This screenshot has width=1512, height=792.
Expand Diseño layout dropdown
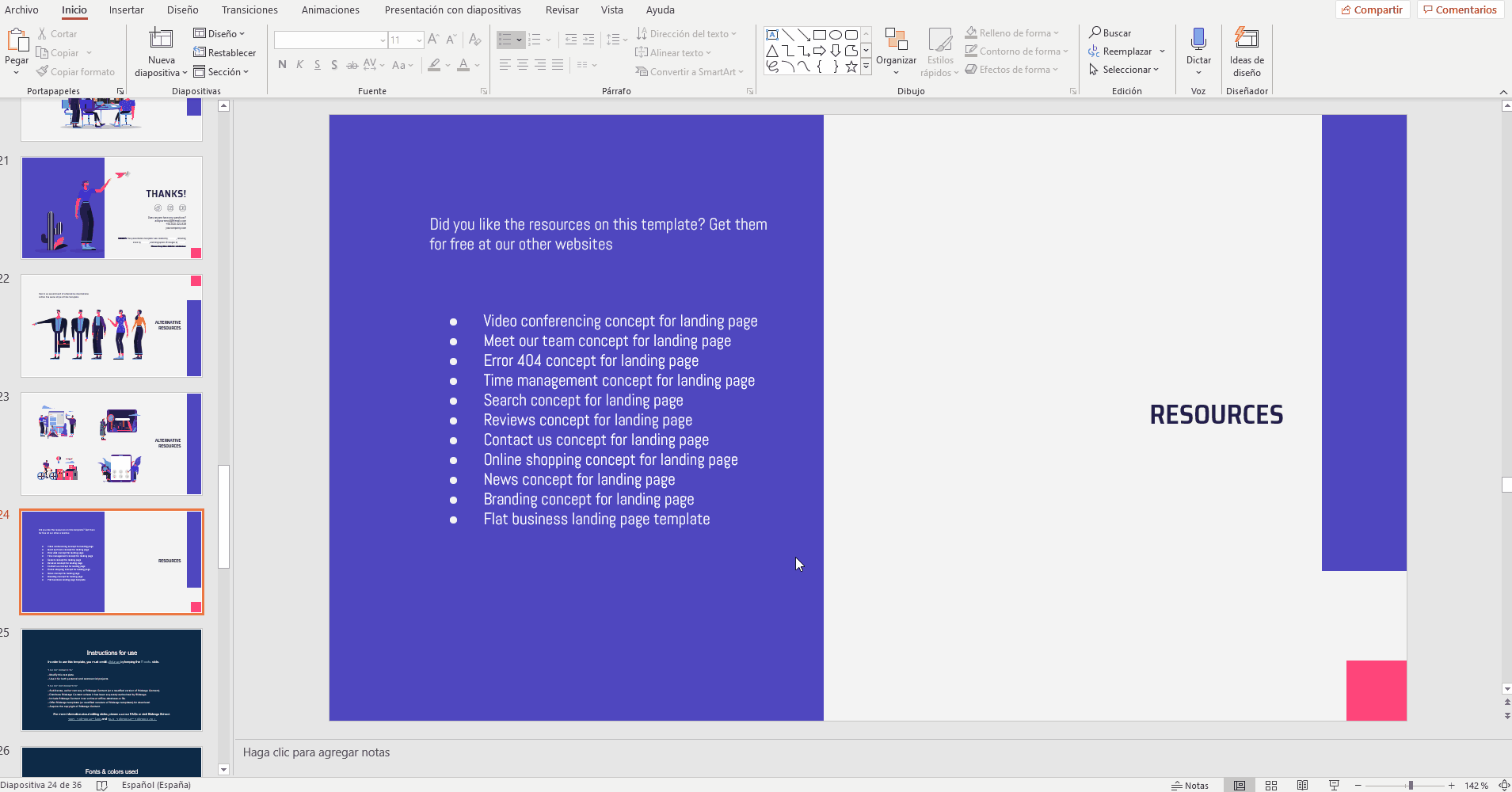pos(219,34)
